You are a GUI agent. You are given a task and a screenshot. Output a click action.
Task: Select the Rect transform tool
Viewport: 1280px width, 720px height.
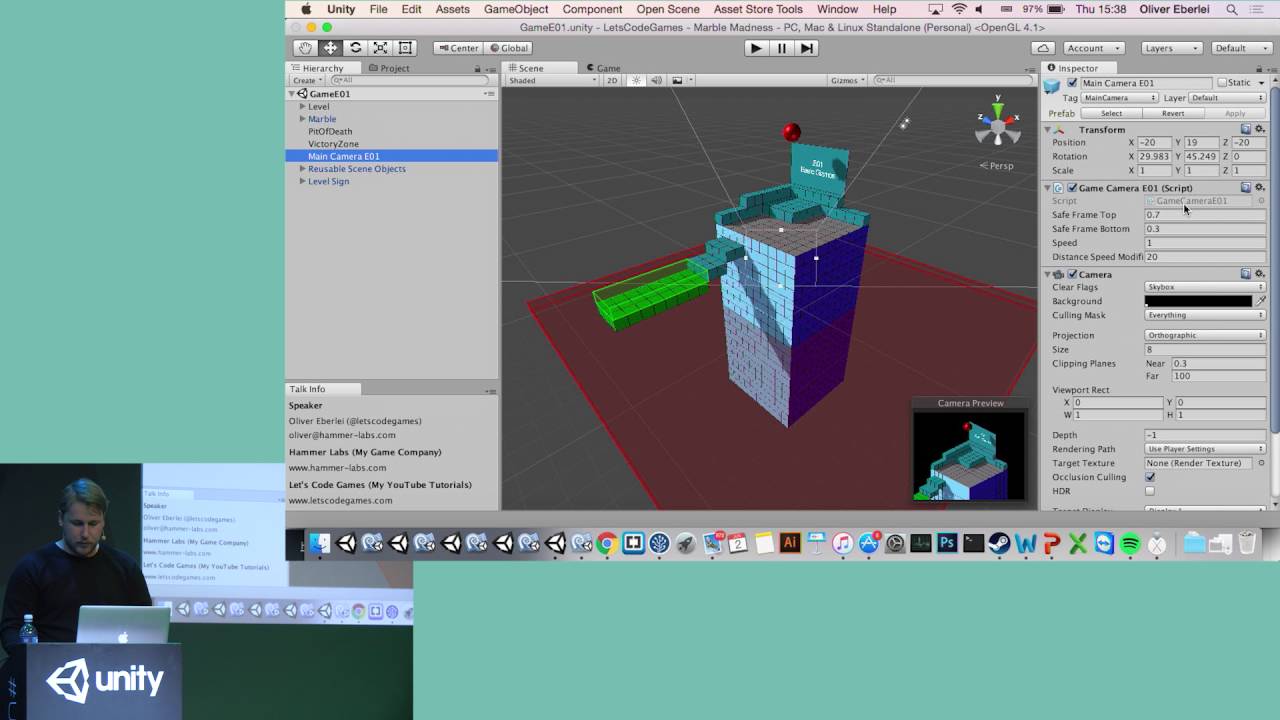[x=405, y=48]
